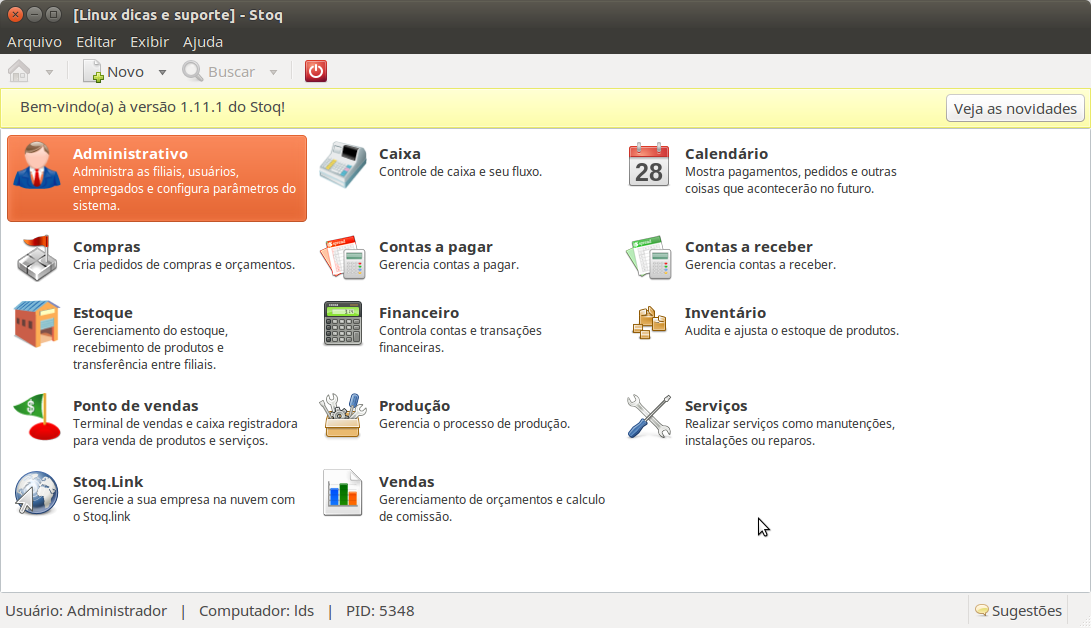Image resolution: width=1091 pixels, height=628 pixels.
Task: Click the Veja as novidades button
Action: pos(1015,108)
